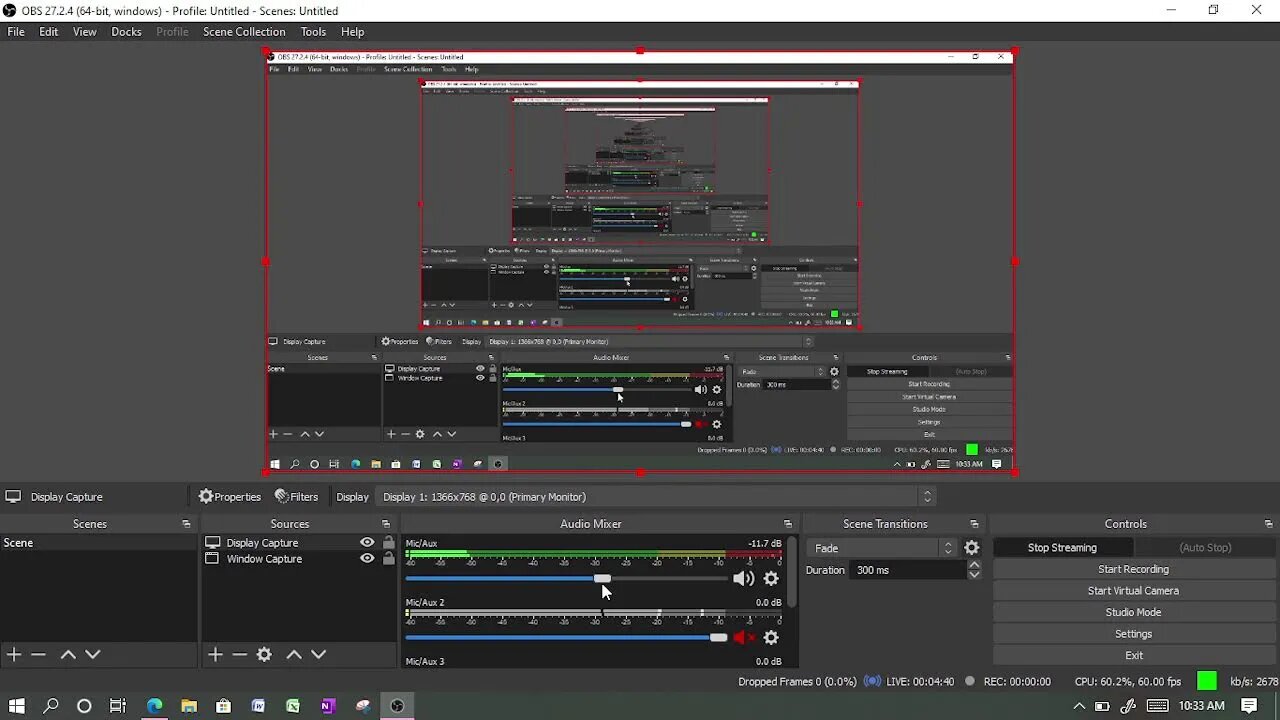Decrease the transition duration with down arrow
Image resolution: width=1280 pixels, height=720 pixels.
pyautogui.click(x=974, y=575)
